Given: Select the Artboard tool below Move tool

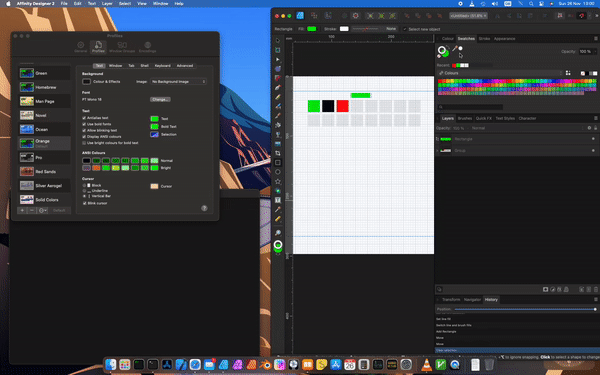Looking at the screenshot, I should [x=278, y=50].
